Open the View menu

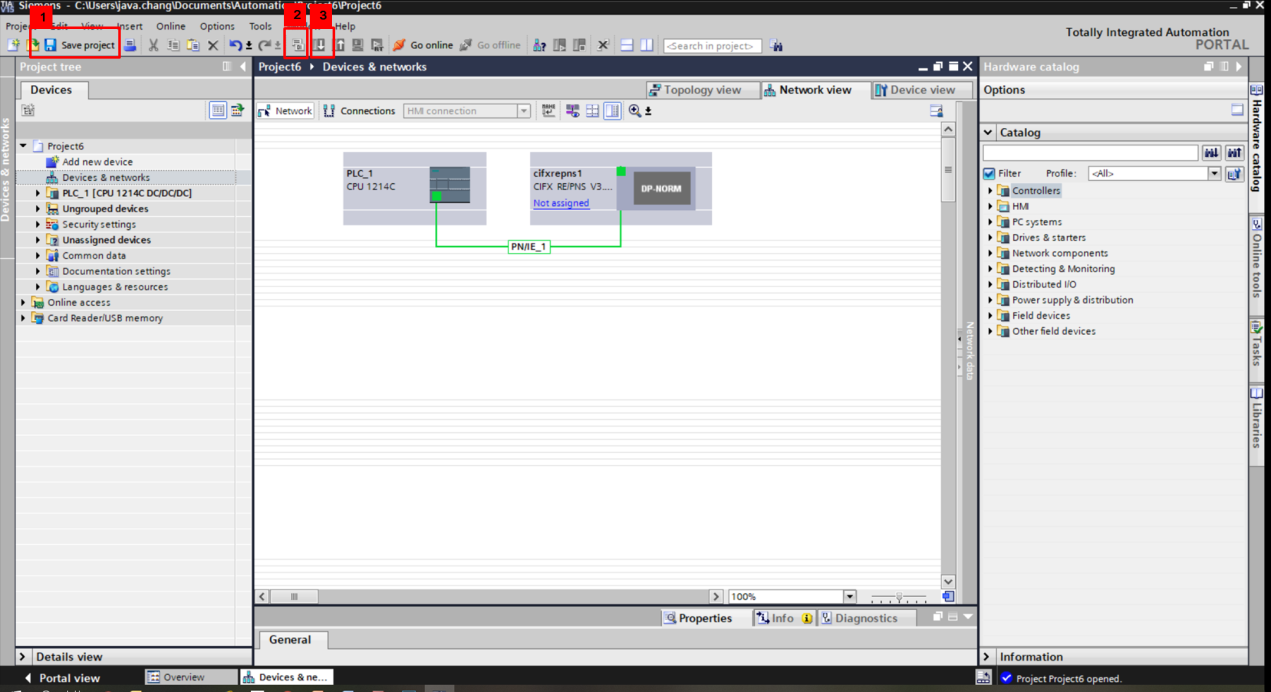pyautogui.click(x=92, y=26)
